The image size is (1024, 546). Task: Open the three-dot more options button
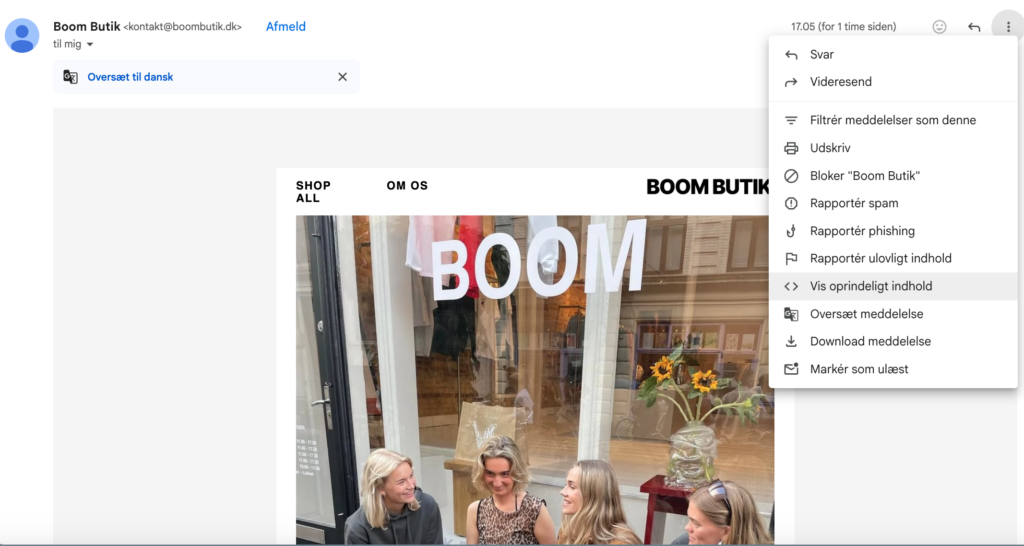tap(1008, 27)
